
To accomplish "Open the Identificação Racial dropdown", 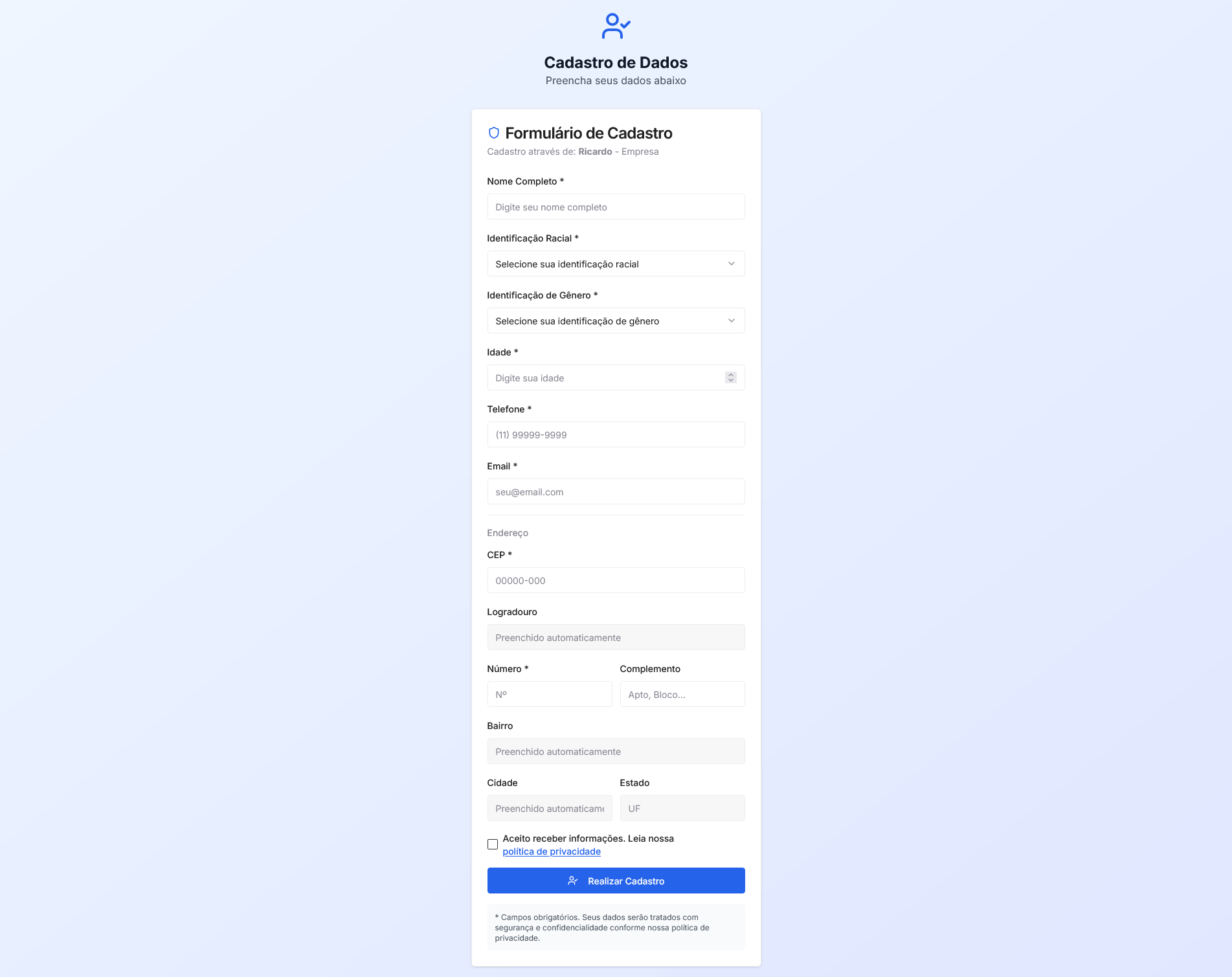I will (609, 264).
